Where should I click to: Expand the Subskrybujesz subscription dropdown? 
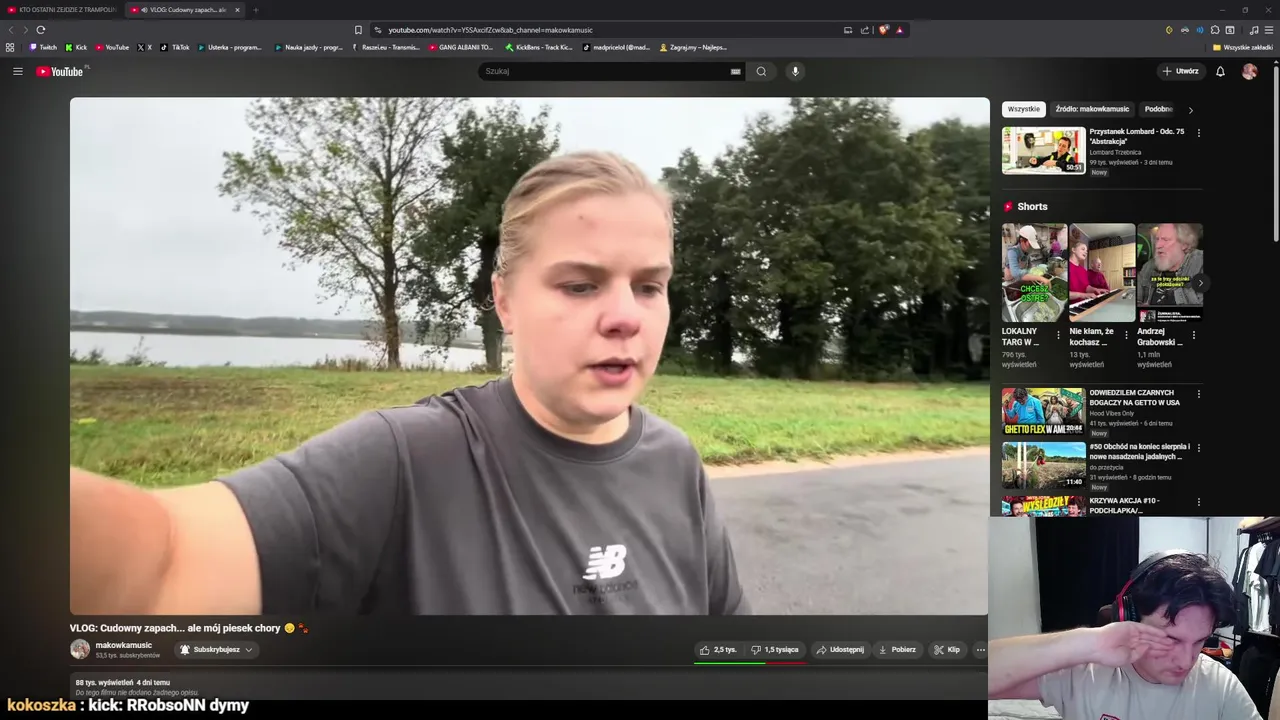click(x=249, y=650)
